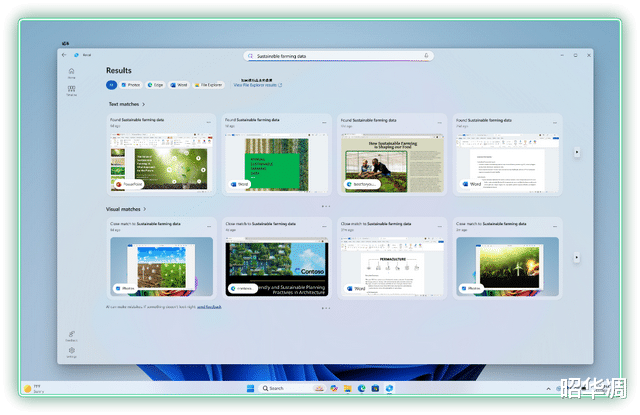Screen dimensions: 640x415
Task: Open Settings gear in the Recall sidebar
Action: 71,353
